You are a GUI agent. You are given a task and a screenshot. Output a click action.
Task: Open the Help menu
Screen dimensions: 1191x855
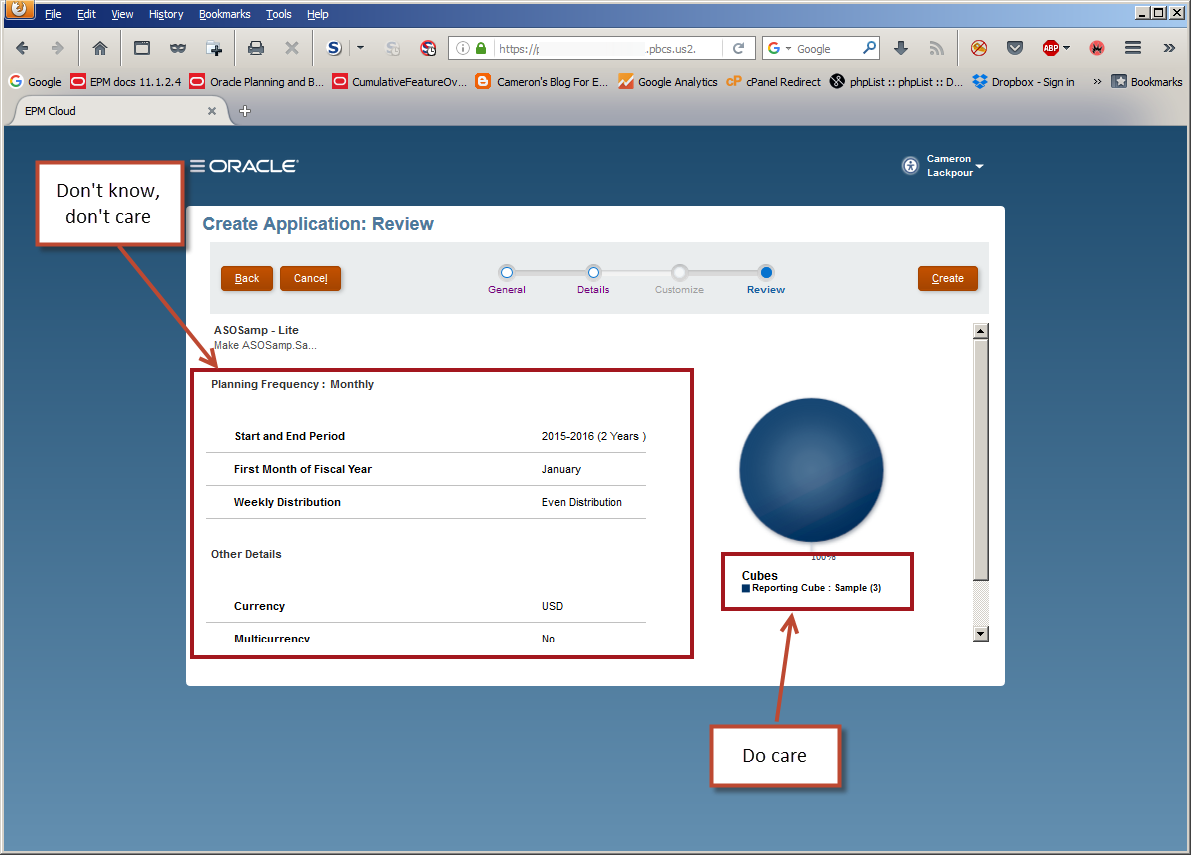pos(317,14)
